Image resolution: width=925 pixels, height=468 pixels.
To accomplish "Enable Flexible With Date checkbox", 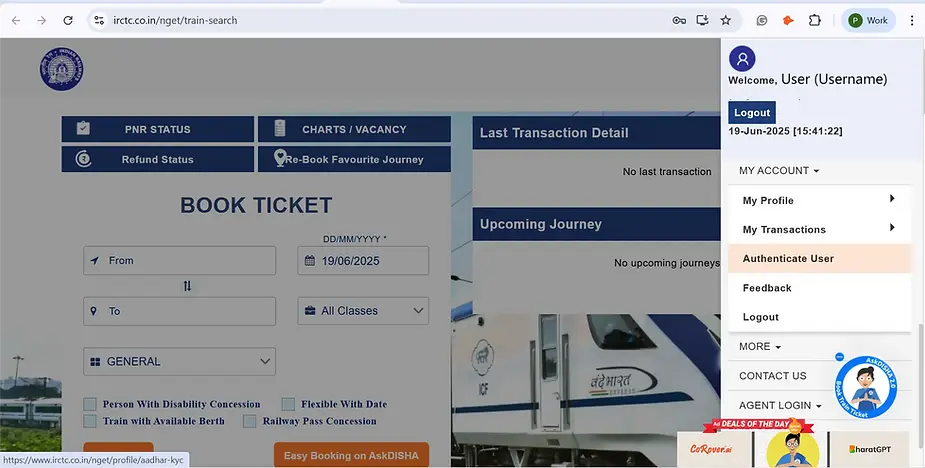I will [288, 404].
